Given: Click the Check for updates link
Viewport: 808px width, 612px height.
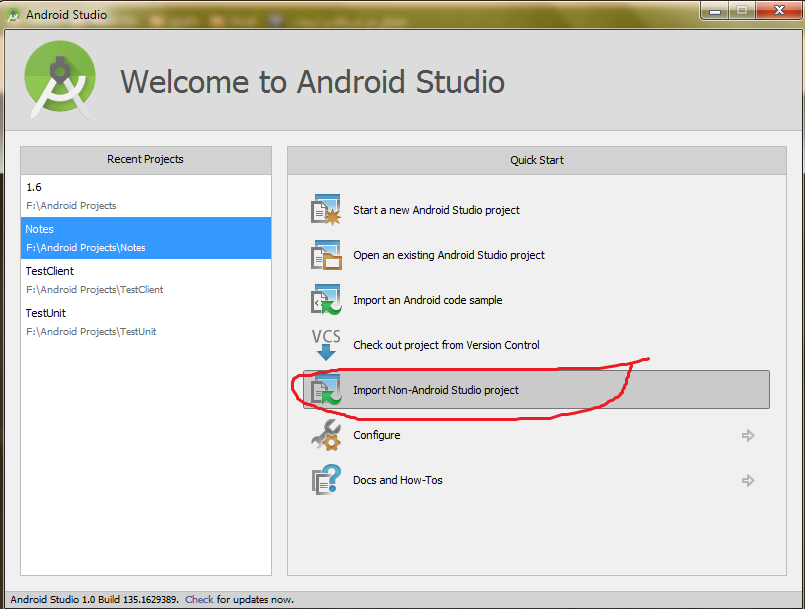Looking at the screenshot, I should tap(199, 600).
